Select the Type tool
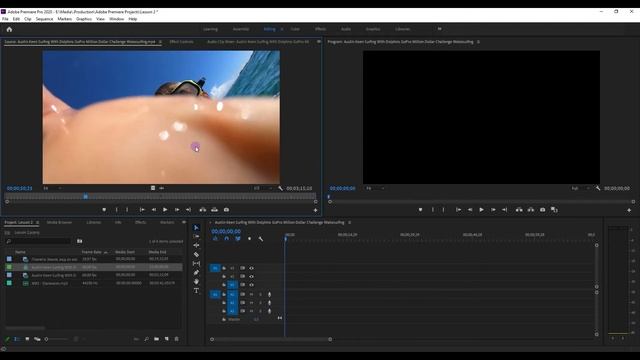The height and width of the screenshot is (360, 640). tap(196, 291)
